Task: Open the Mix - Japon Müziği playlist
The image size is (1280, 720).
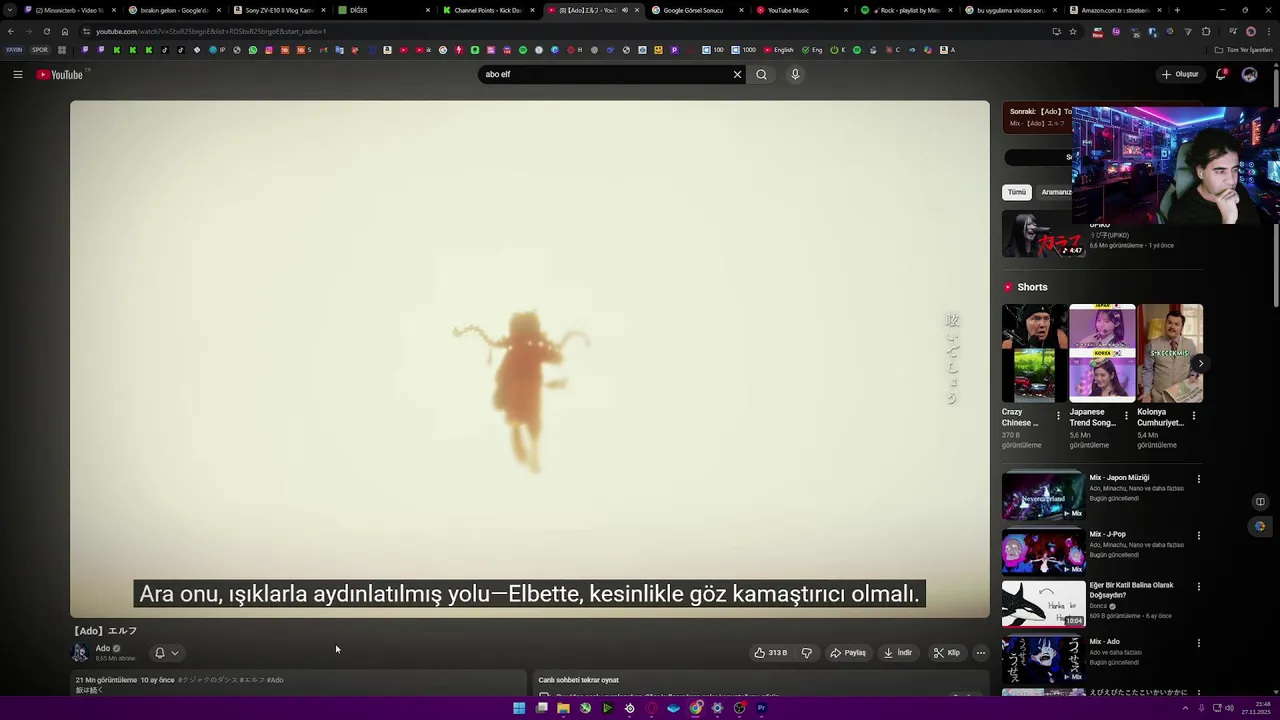Action: coord(1043,495)
